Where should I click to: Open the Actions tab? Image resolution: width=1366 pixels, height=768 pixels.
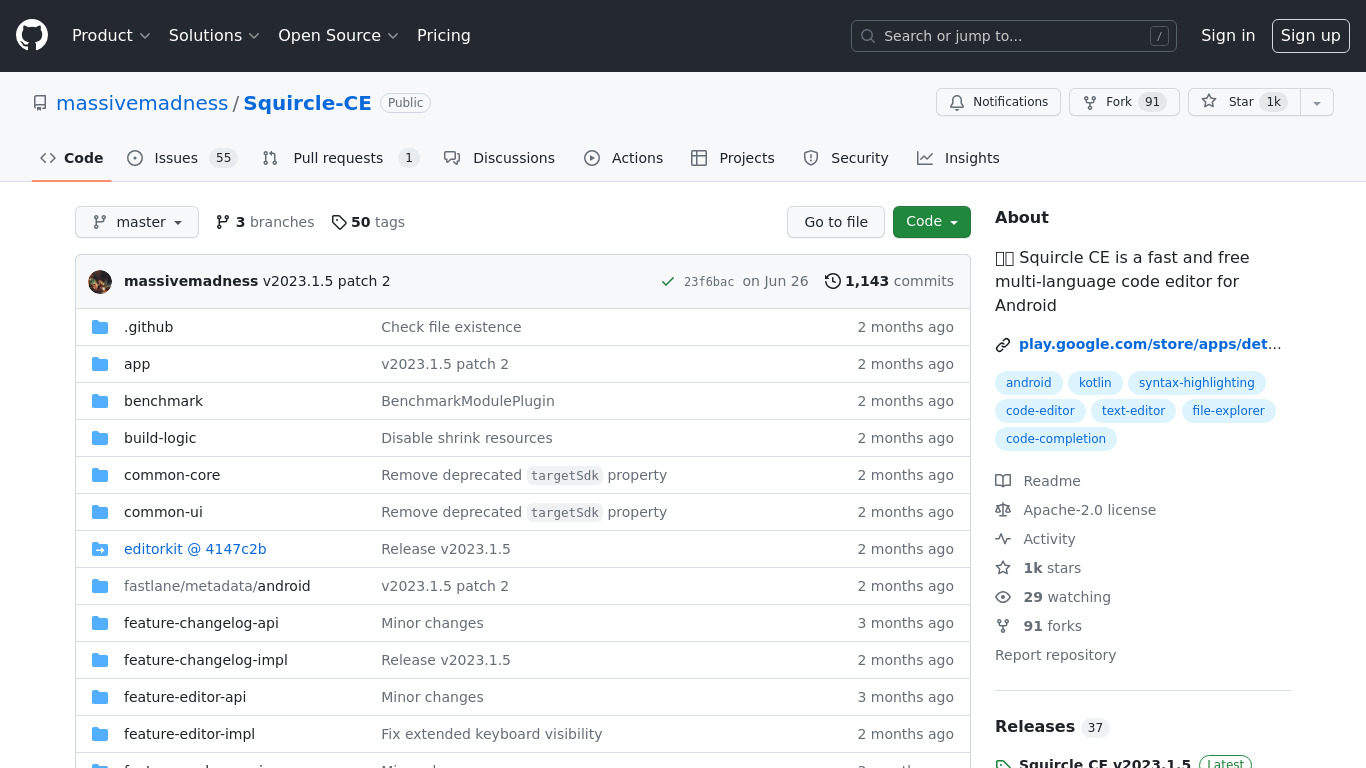(x=623, y=158)
